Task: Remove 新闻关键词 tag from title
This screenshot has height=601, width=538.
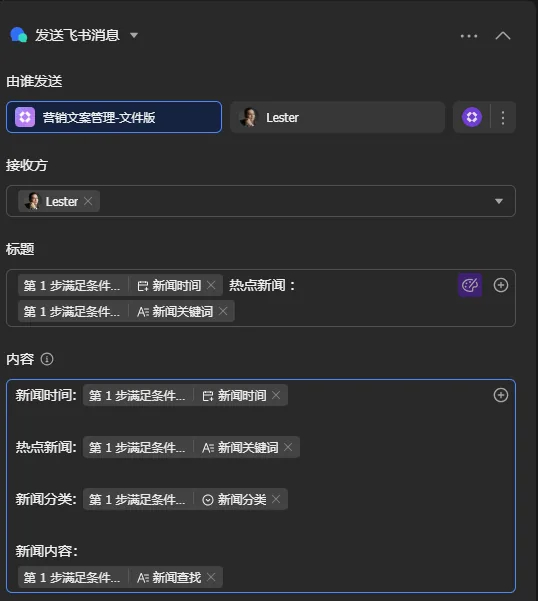Action: (x=223, y=311)
